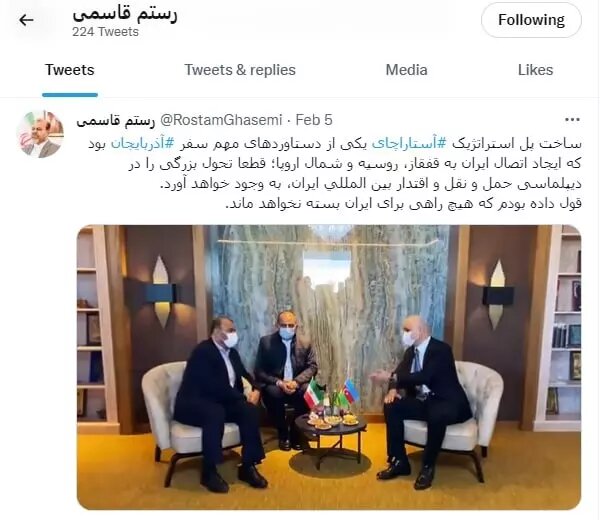This screenshot has height=520, width=600.
Task: Click the tweet body text to open it
Action: [335, 173]
